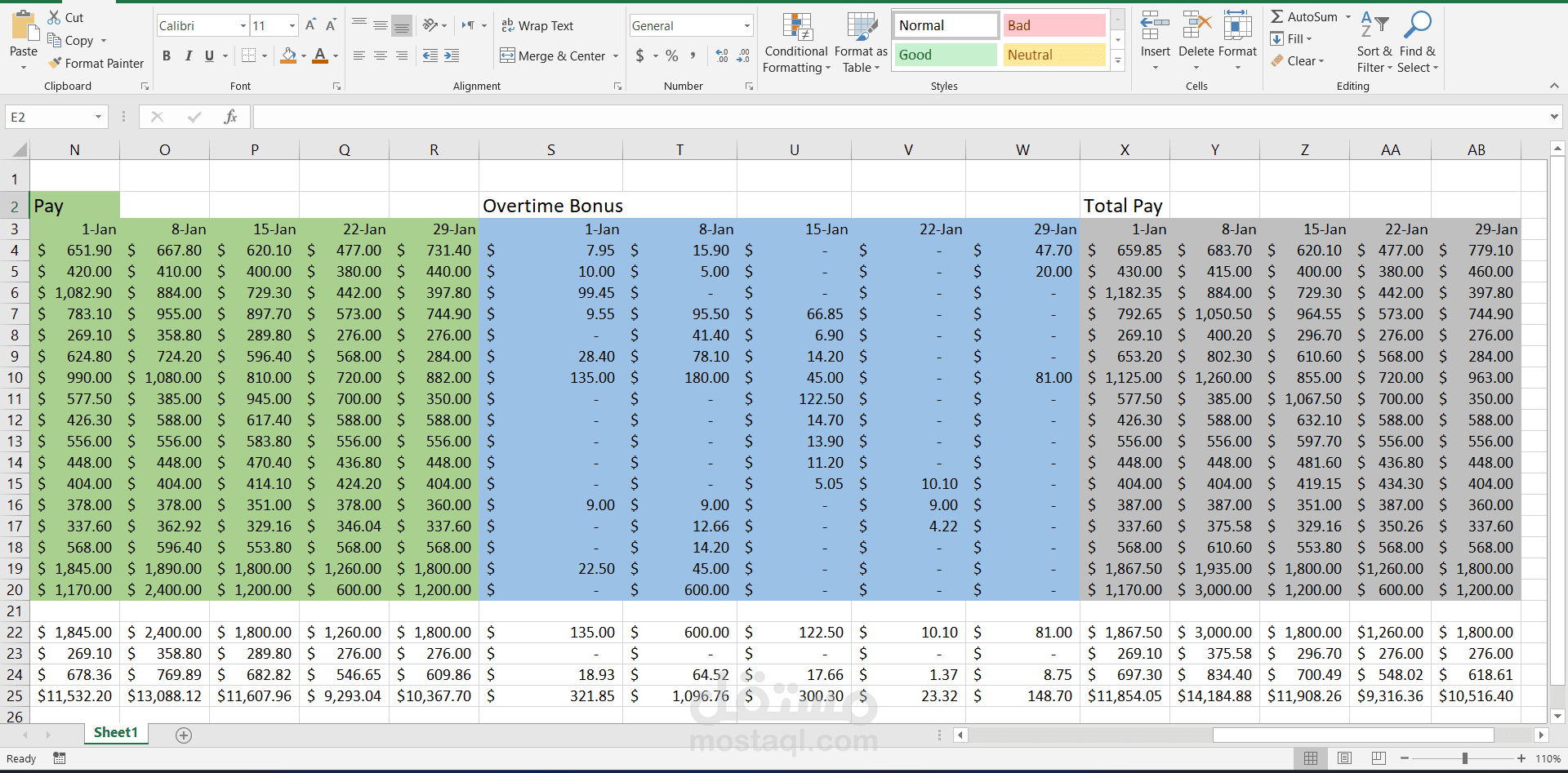Click the Delete cells icon
This screenshot has width=1568, height=773.
(1196, 25)
